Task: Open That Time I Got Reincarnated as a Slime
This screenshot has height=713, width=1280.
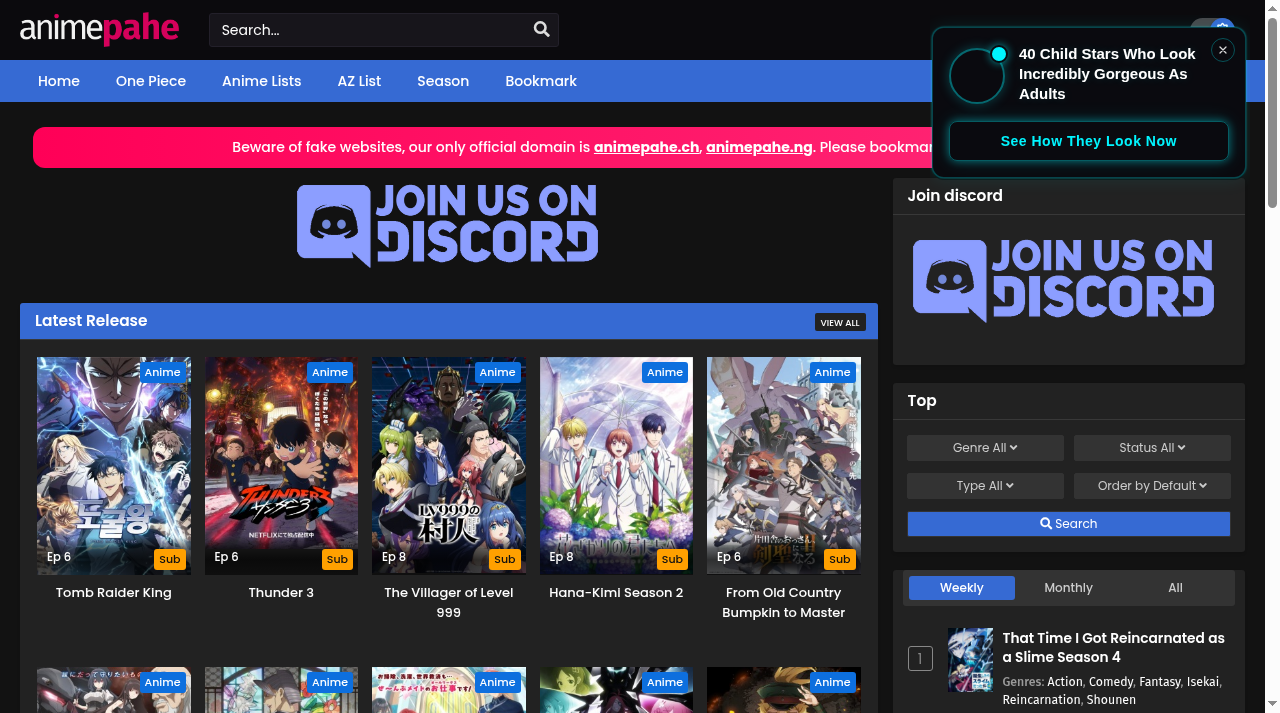Action: 1113,647
